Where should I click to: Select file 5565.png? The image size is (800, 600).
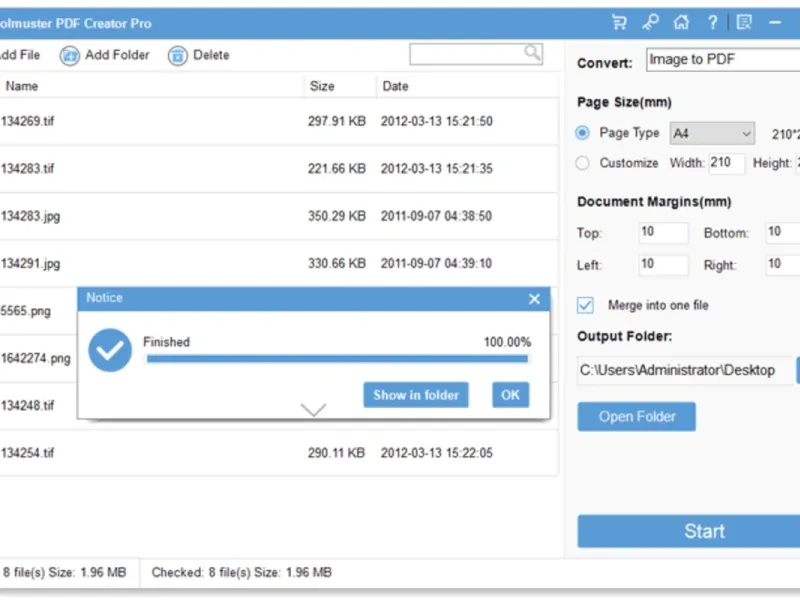pyautogui.click(x=26, y=311)
